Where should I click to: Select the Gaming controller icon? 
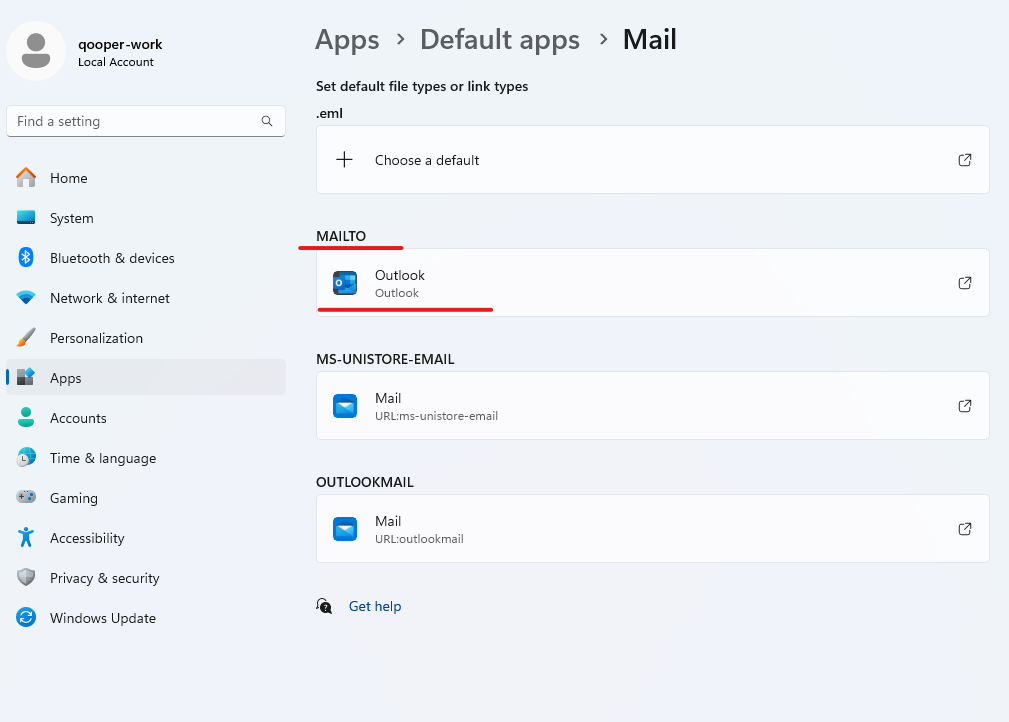coord(25,498)
